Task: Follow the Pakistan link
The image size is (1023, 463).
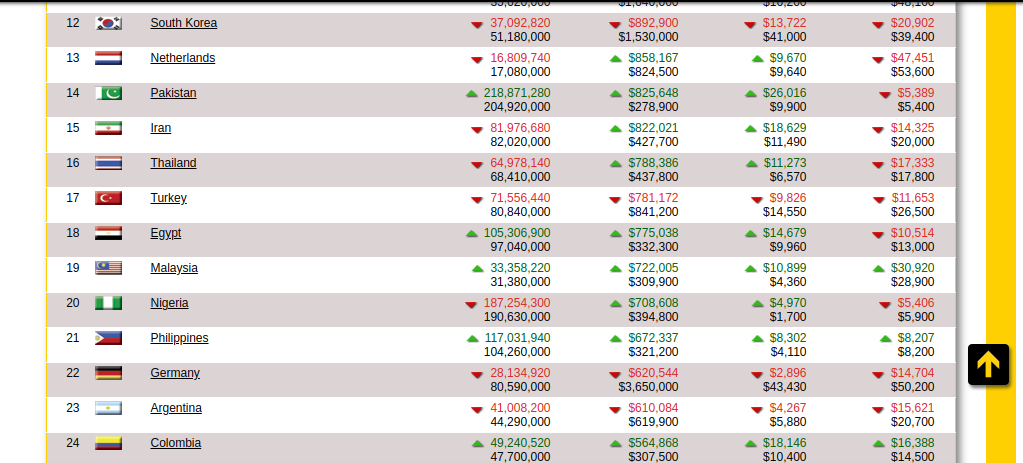Action: [x=173, y=93]
